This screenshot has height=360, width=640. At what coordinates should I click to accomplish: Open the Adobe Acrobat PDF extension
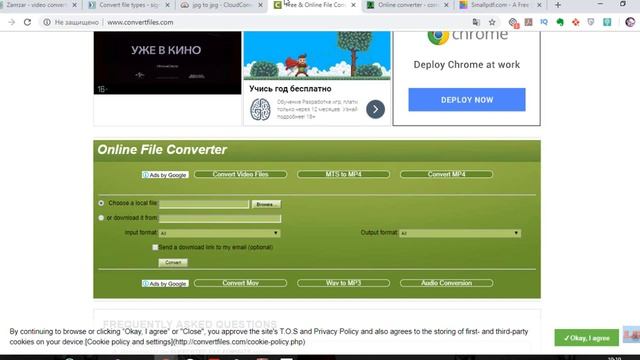(529, 22)
